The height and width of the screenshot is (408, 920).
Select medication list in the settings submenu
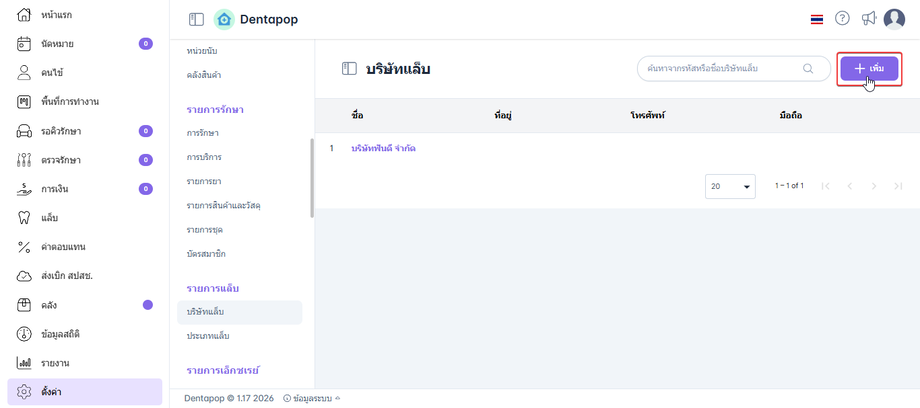[206, 181]
